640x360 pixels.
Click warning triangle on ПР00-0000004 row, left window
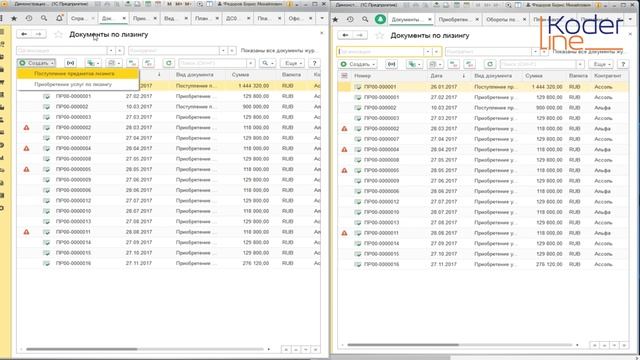[27, 148]
